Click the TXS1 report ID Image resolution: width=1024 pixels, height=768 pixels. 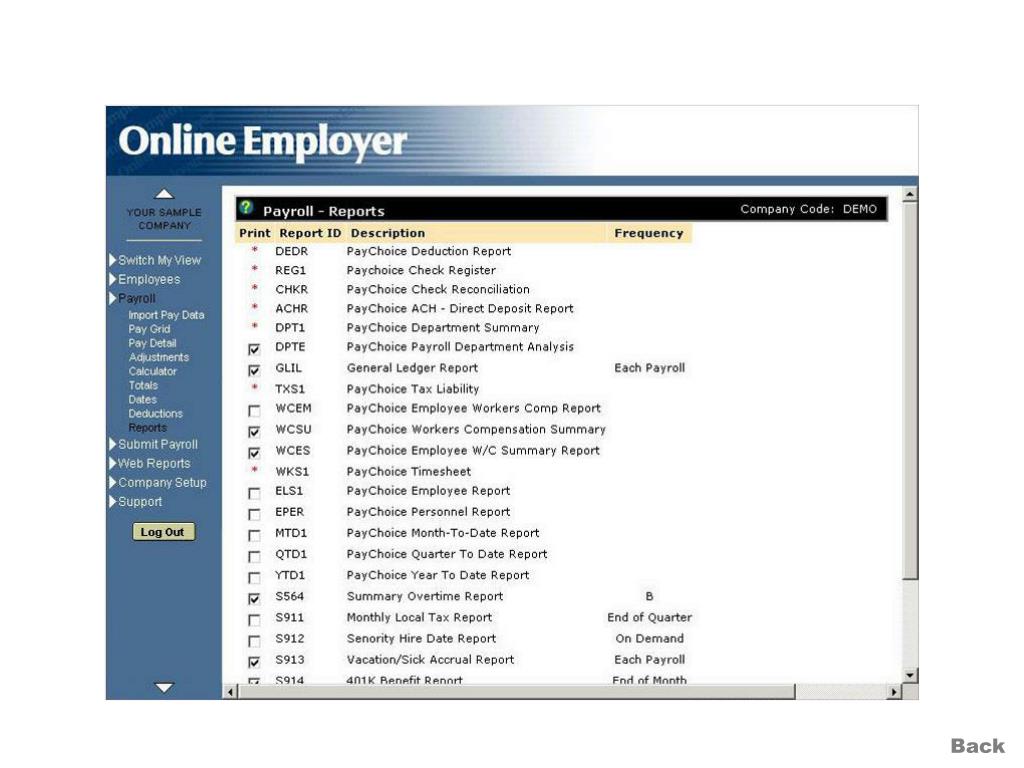point(290,389)
